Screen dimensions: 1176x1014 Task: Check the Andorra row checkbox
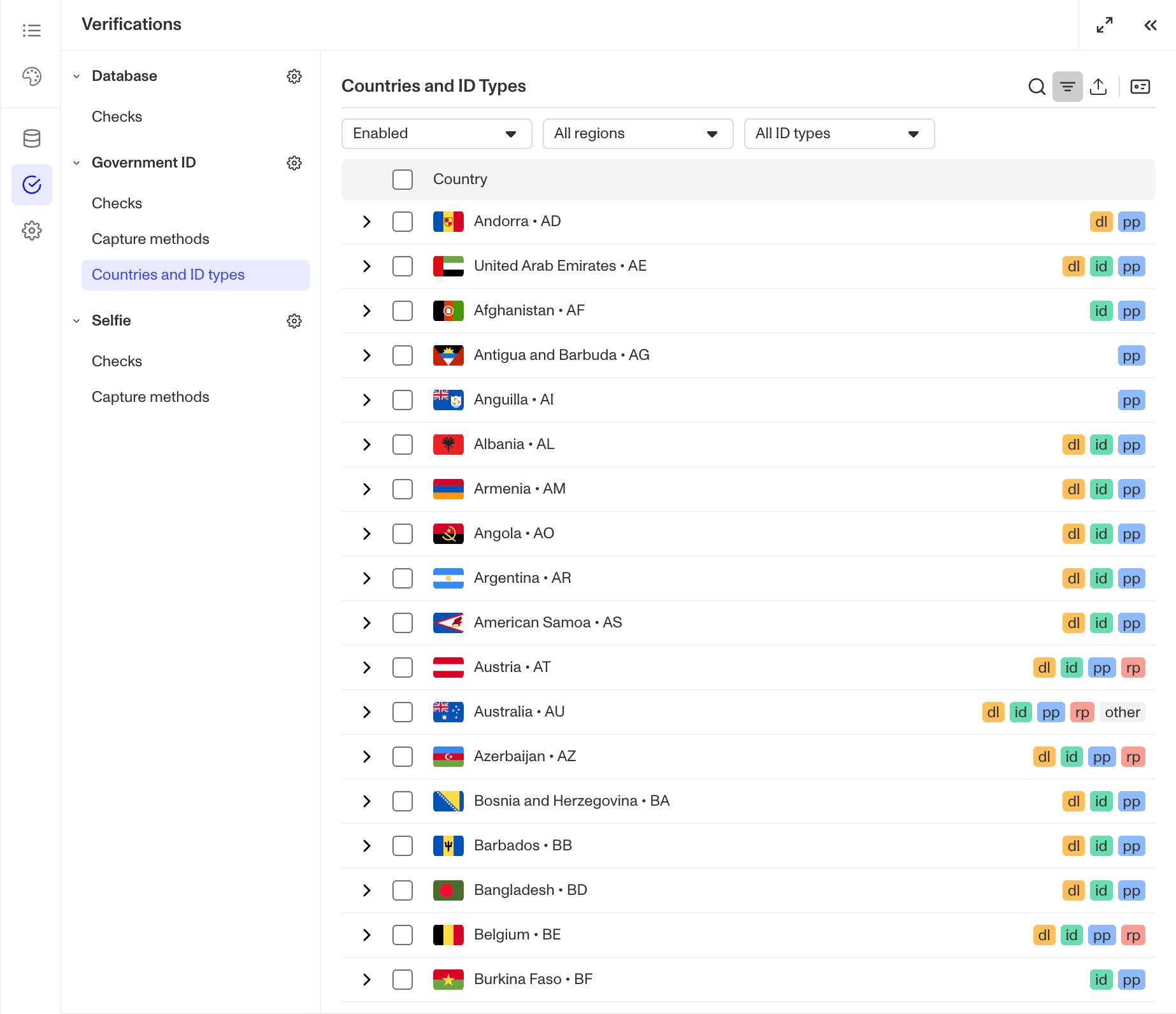403,222
